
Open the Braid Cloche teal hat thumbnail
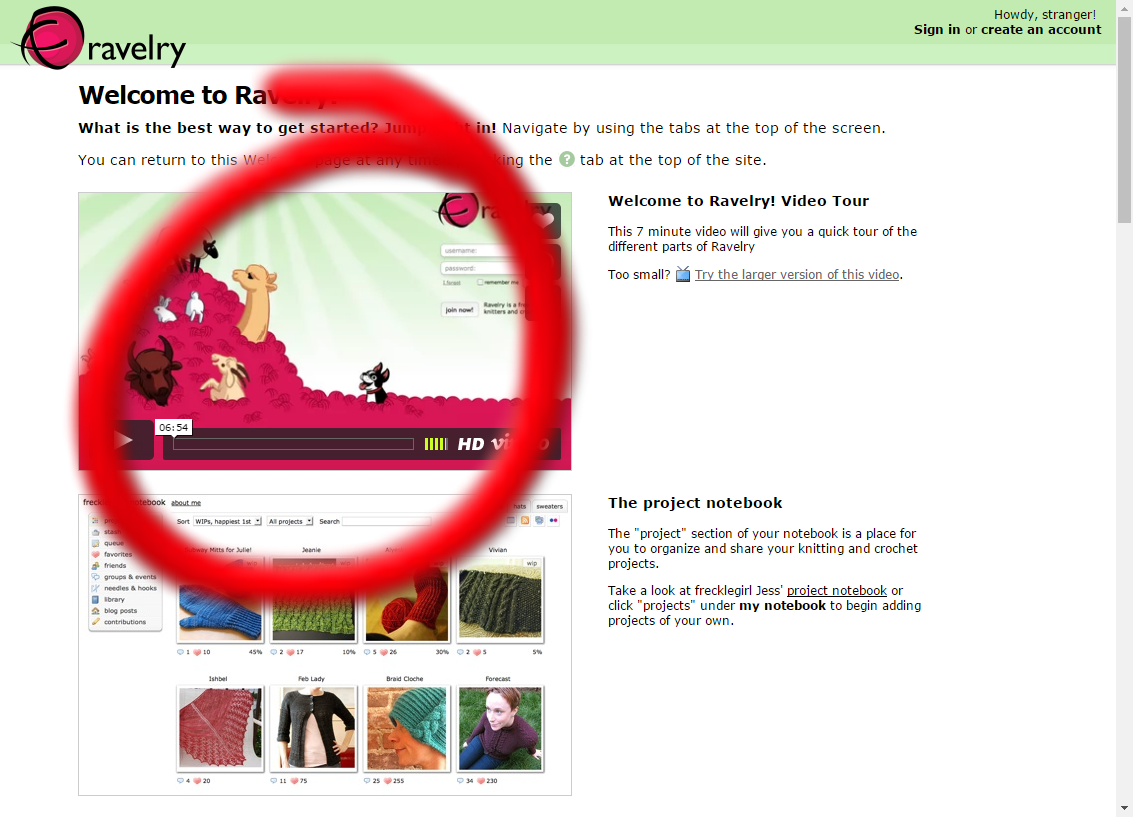point(407,728)
